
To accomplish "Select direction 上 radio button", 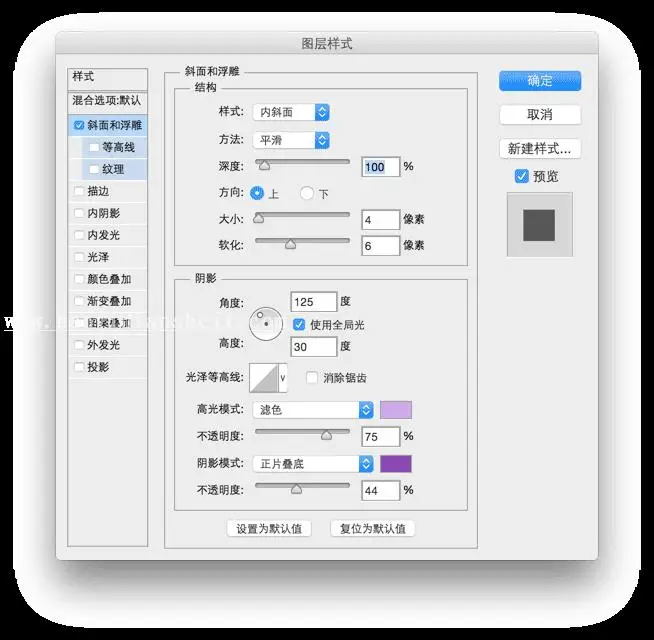I will pos(257,193).
